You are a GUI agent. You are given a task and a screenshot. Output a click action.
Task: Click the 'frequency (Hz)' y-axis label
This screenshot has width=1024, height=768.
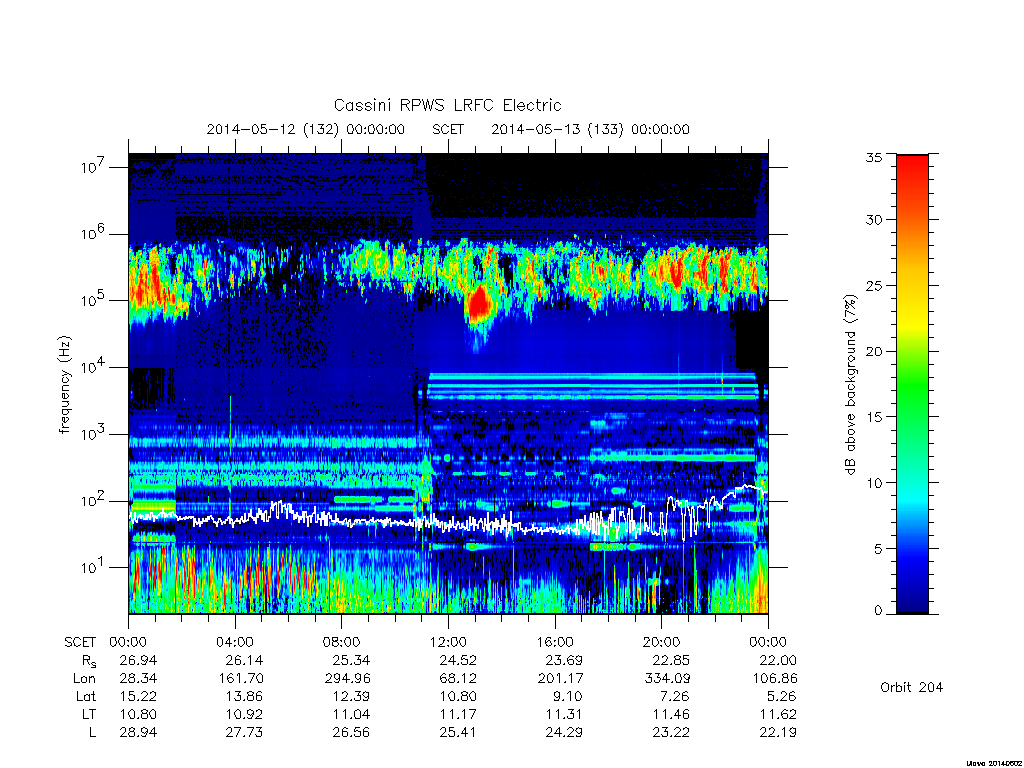point(64,385)
